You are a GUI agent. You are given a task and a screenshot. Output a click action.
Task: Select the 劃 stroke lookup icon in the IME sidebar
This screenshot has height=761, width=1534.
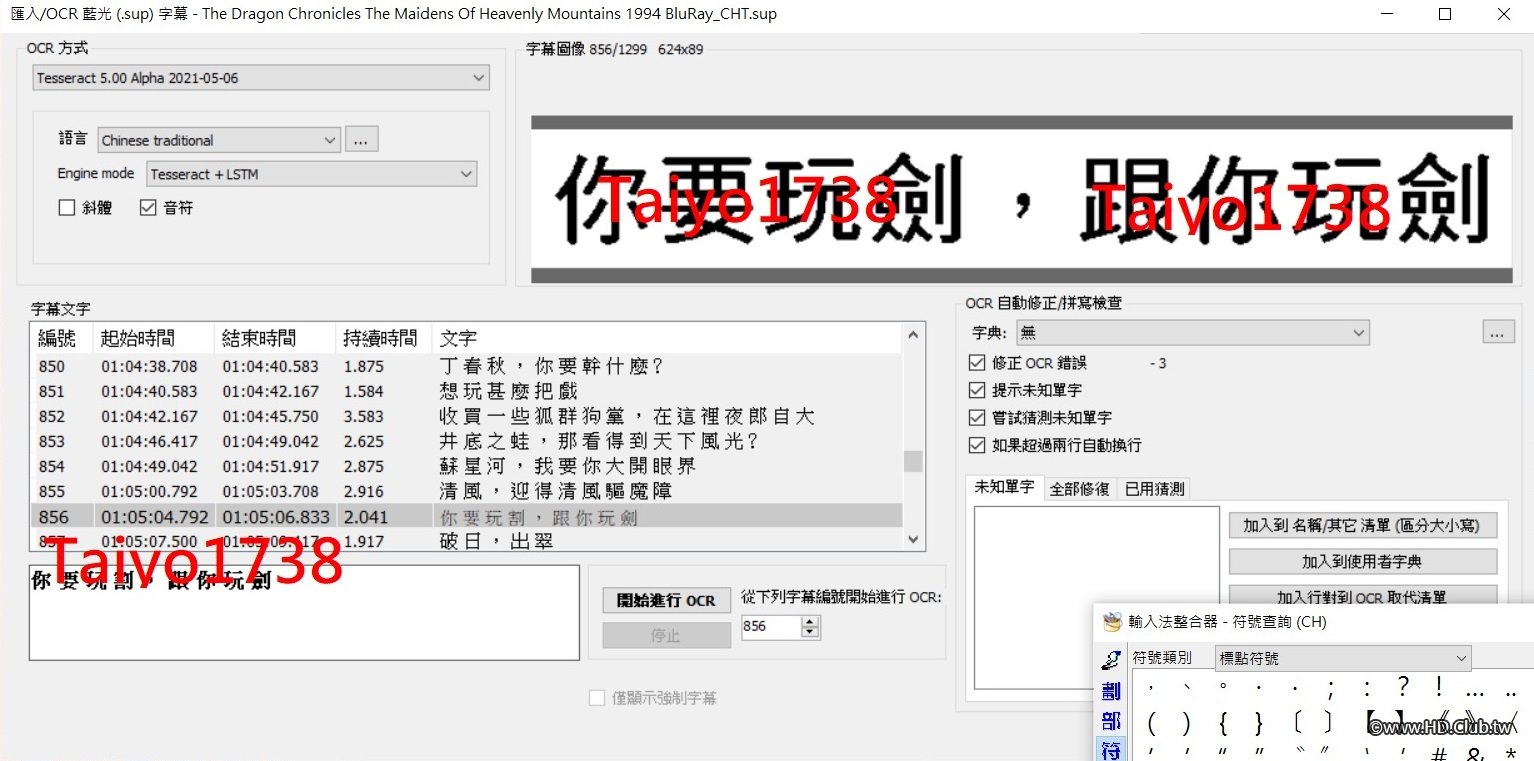click(x=1111, y=691)
